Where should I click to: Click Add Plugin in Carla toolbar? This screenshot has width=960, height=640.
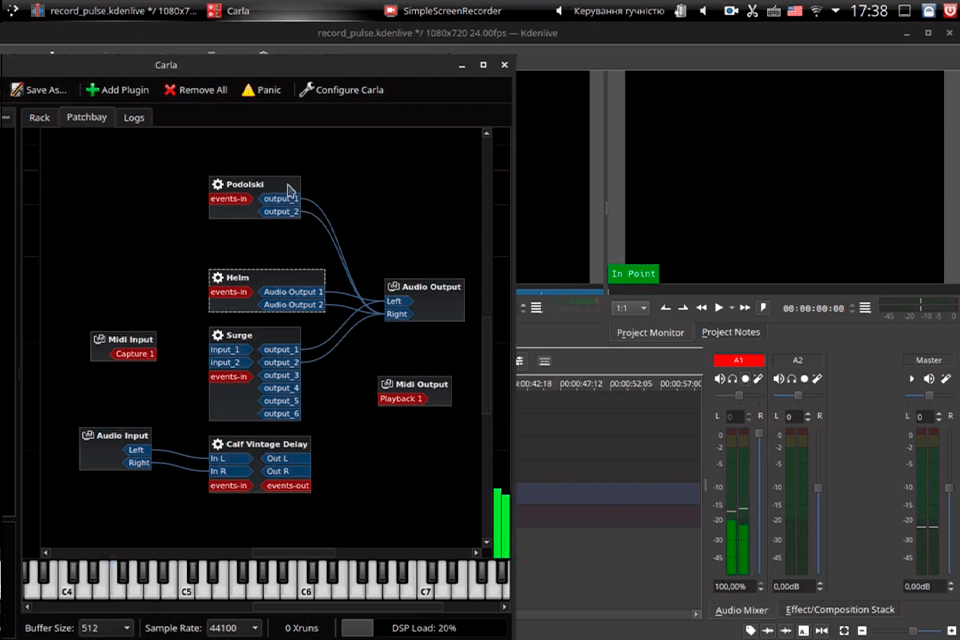pos(117,90)
